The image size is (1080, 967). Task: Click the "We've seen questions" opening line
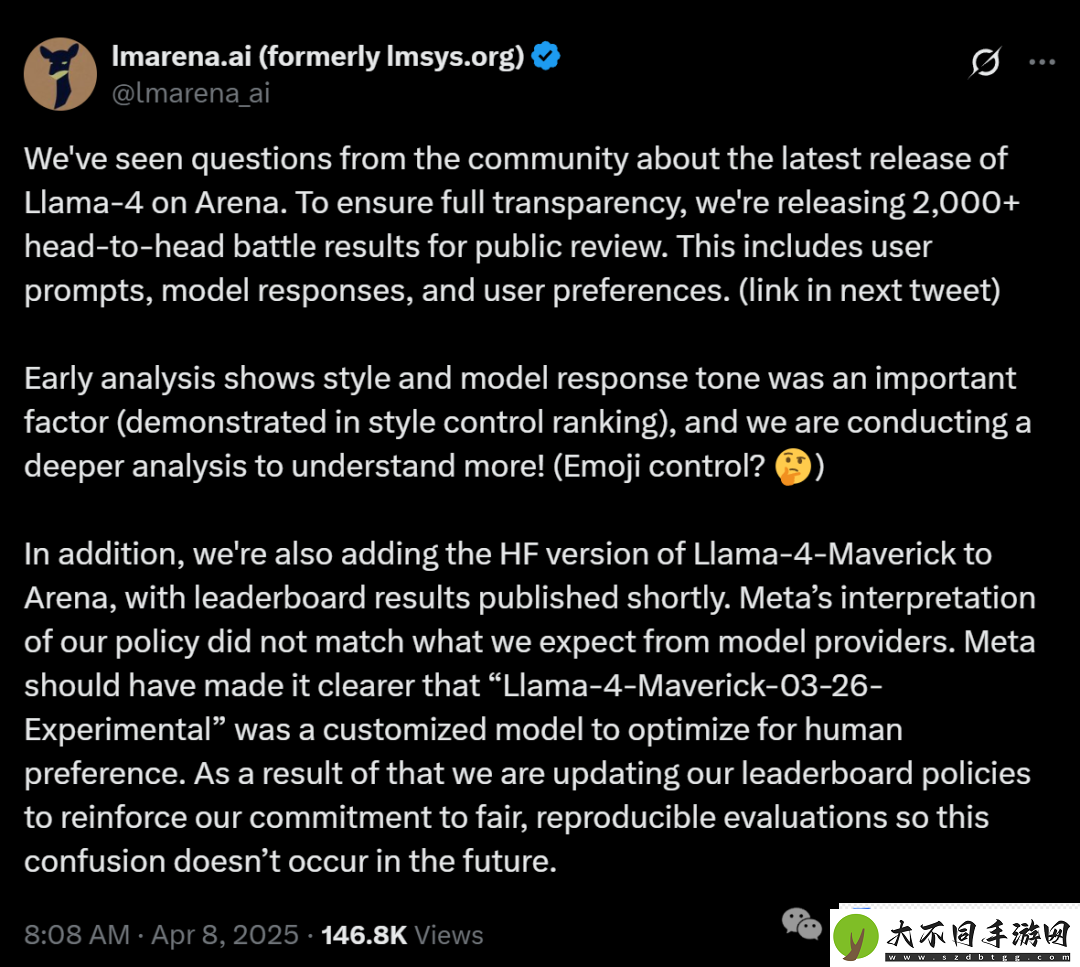tap(516, 159)
